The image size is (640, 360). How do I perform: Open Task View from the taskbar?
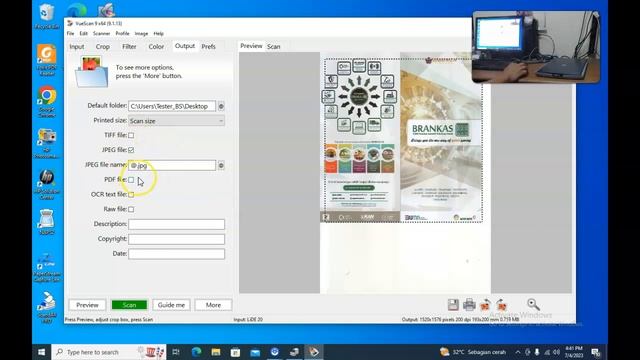tap(176, 352)
